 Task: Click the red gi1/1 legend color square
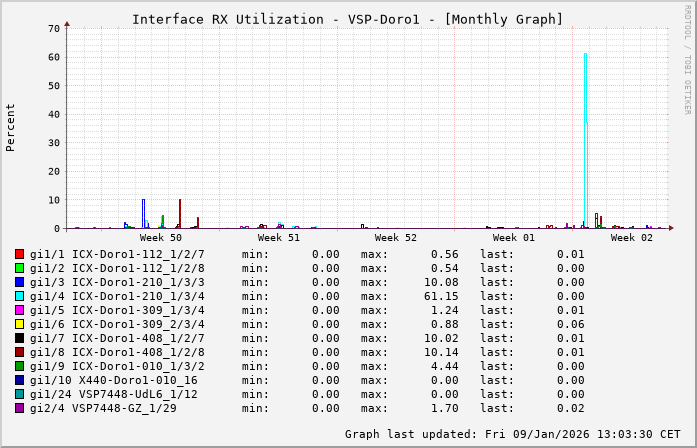[x=20, y=254]
